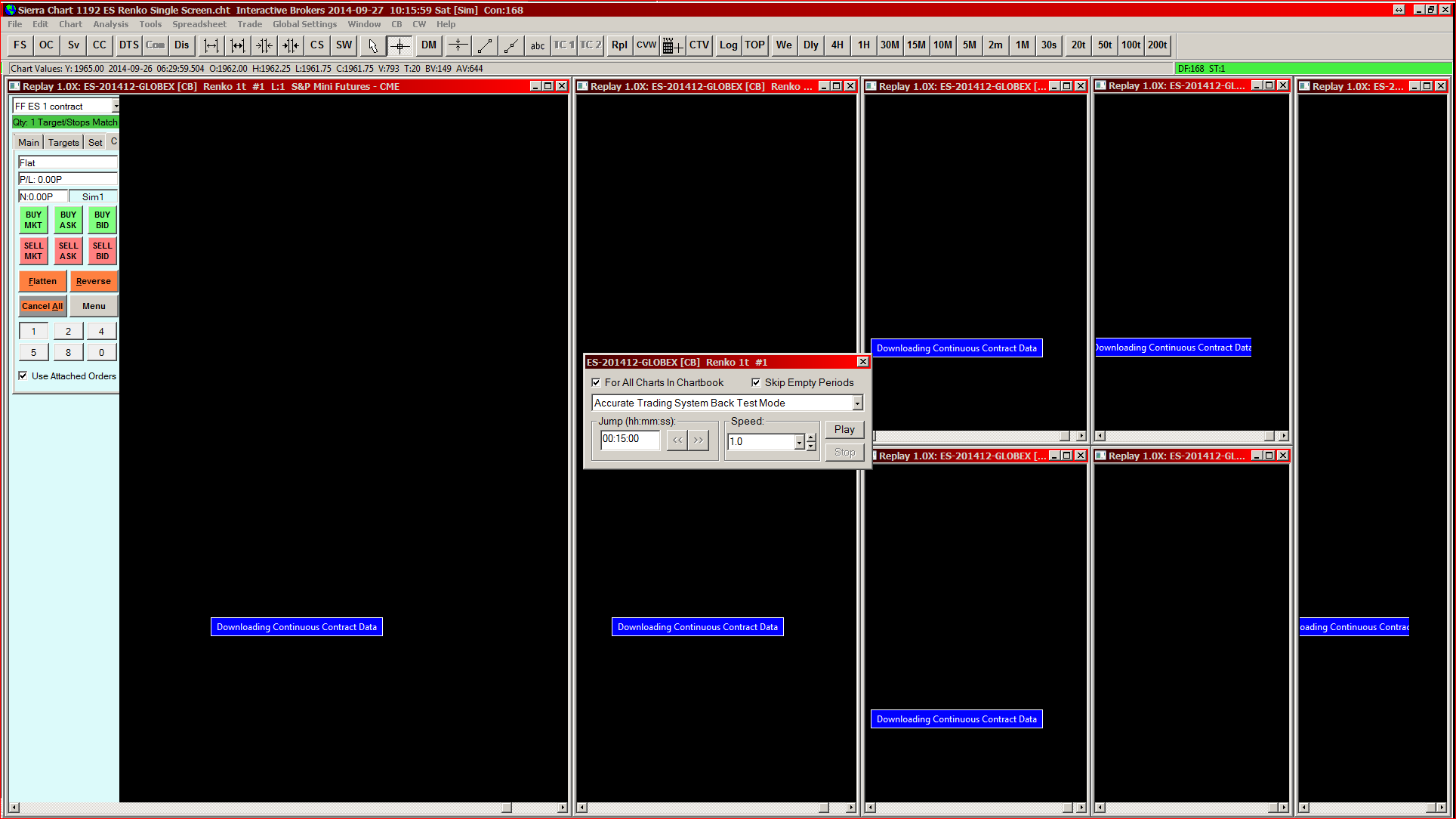This screenshot has width=1456, height=819.
Task: Click the calculator plus toolbar icon
Action: 671,45
